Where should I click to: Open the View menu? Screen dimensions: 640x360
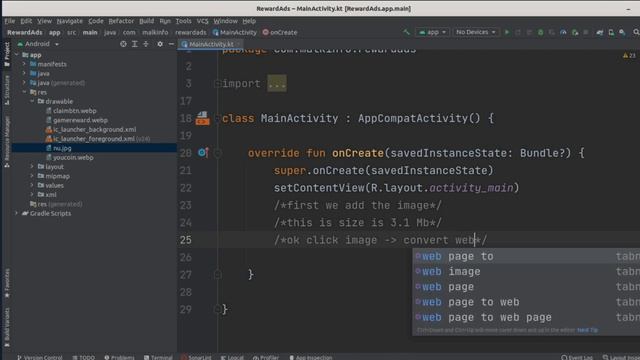pos(44,21)
